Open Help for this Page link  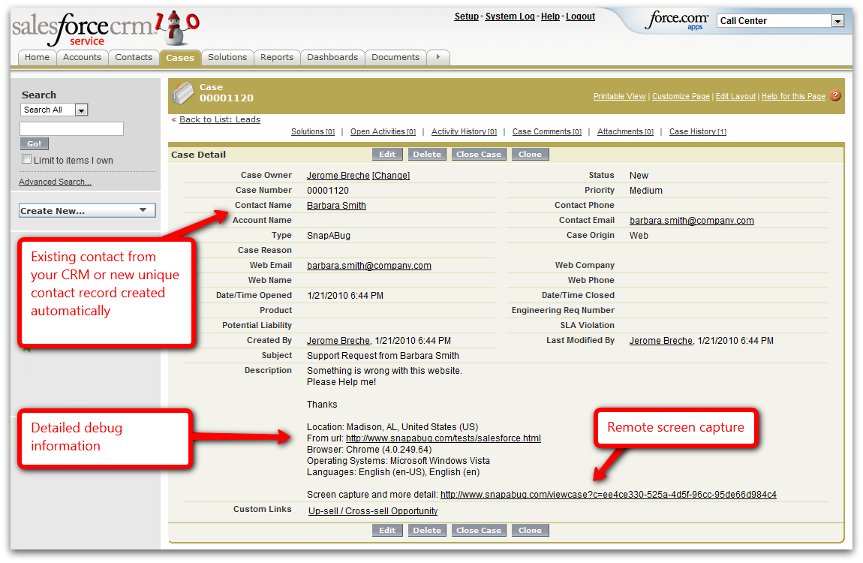(793, 96)
